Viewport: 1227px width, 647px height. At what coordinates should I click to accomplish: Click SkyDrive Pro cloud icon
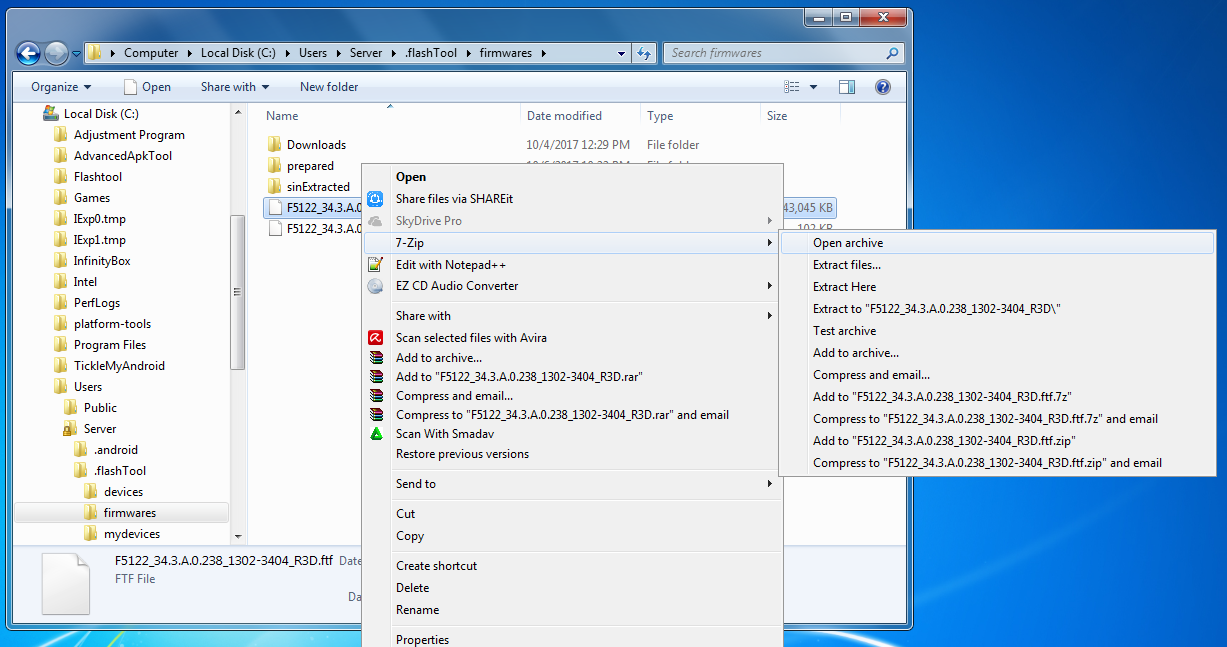click(x=375, y=221)
